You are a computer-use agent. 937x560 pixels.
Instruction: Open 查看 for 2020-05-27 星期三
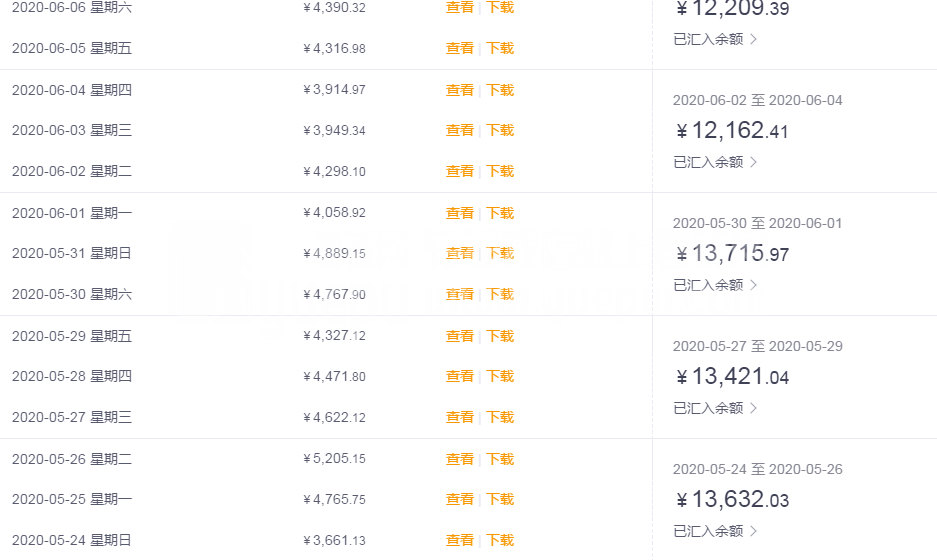[x=459, y=417]
